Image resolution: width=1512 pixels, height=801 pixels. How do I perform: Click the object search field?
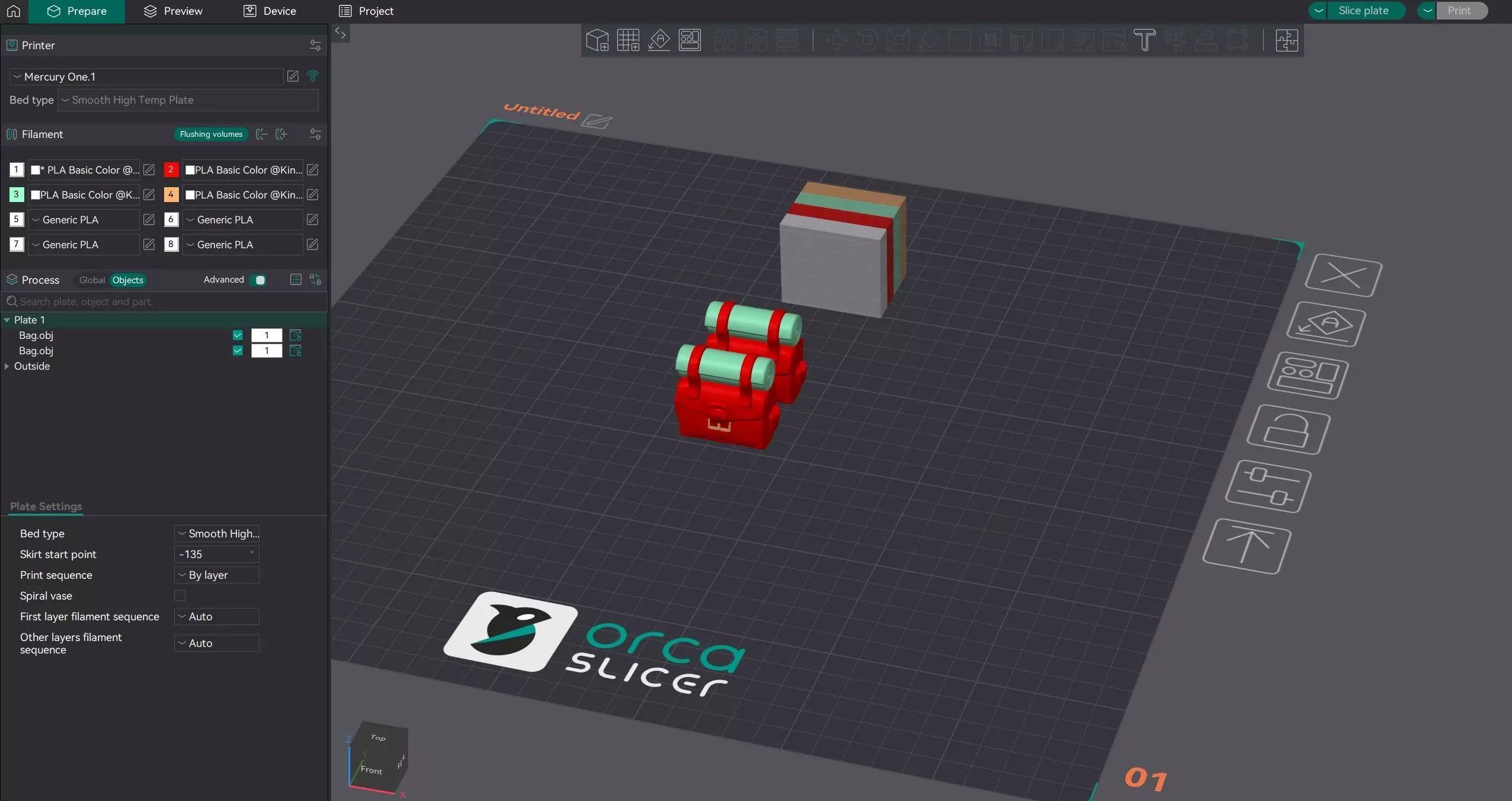coord(164,302)
